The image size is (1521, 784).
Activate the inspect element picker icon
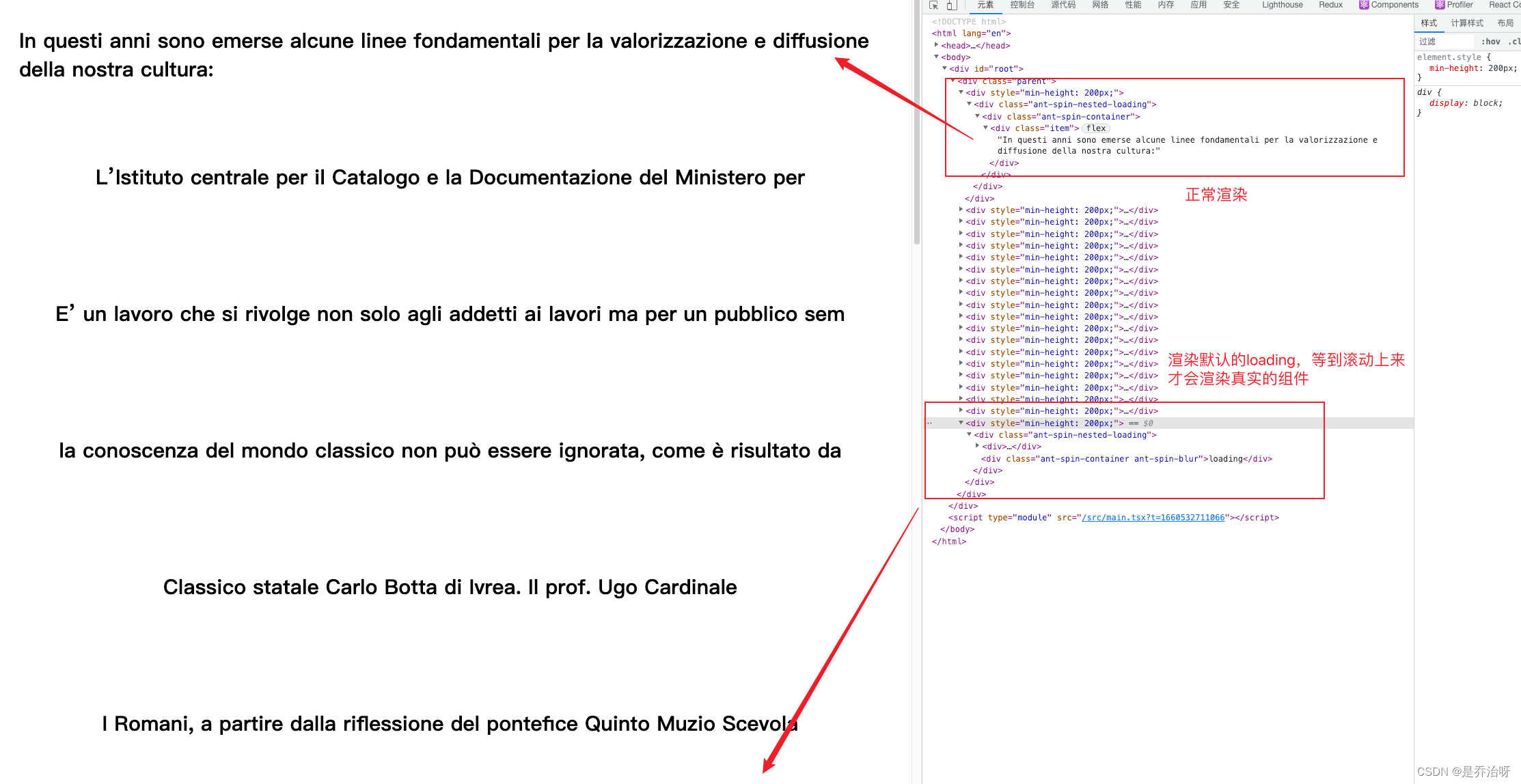(934, 5)
